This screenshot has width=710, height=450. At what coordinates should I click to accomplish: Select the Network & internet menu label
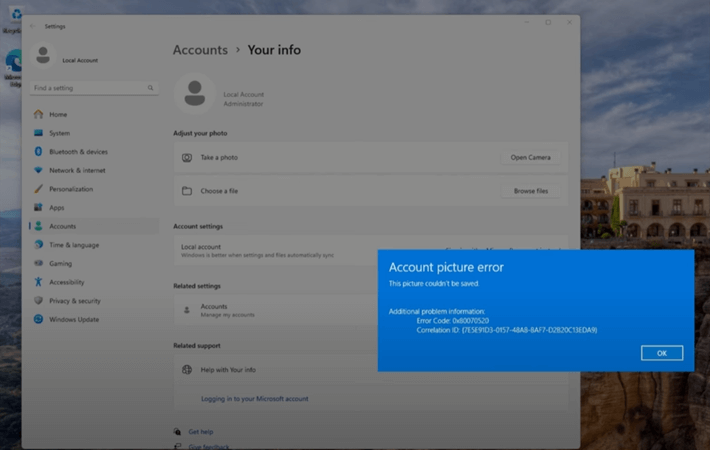(x=77, y=170)
